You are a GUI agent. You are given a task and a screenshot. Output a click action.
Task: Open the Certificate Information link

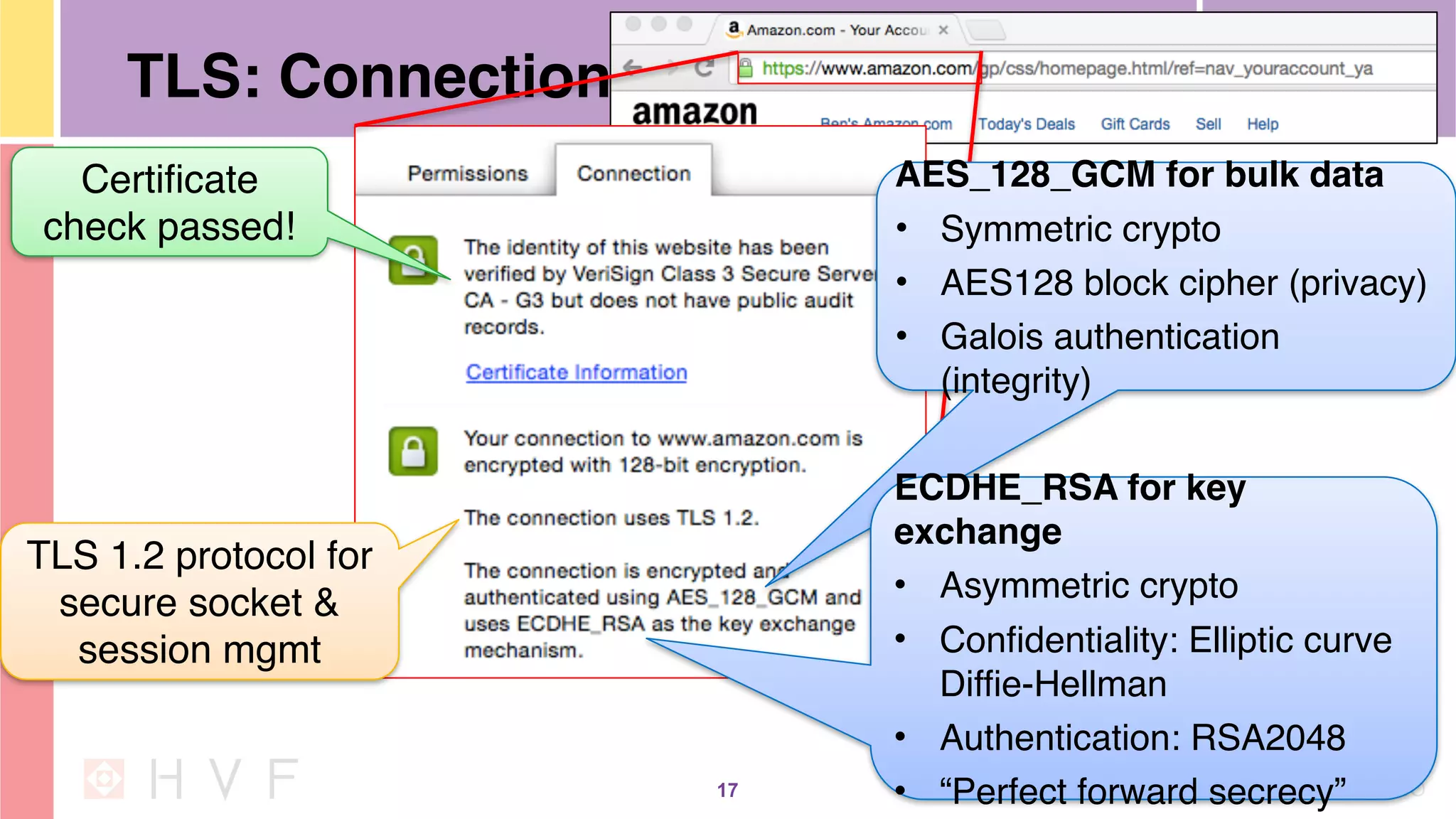(577, 372)
